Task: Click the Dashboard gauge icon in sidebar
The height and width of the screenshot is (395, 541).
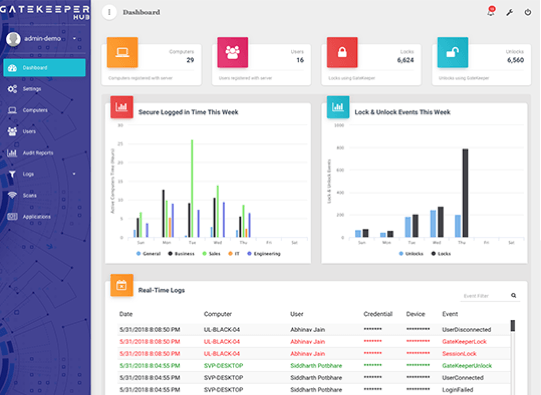Action: tap(12, 68)
